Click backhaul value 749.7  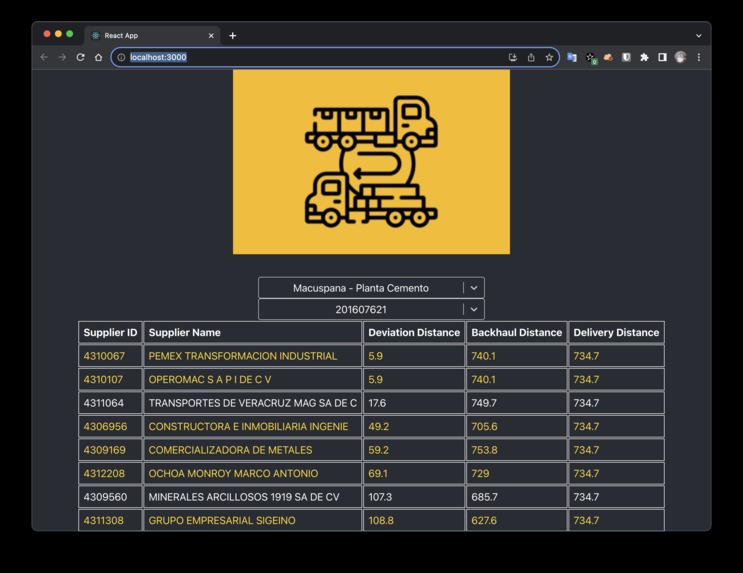coord(484,403)
